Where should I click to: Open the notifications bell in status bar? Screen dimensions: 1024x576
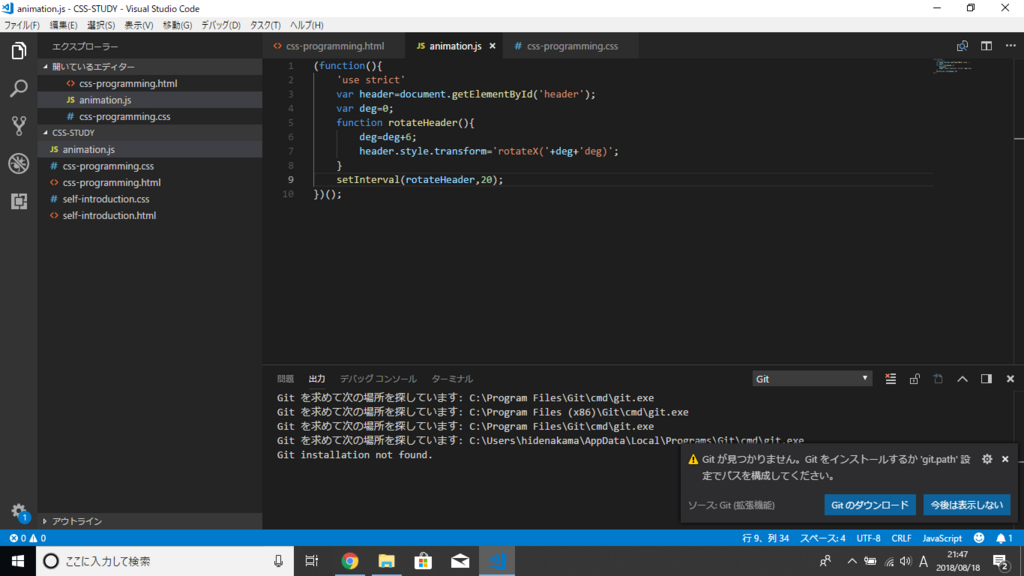click(x=1004, y=538)
